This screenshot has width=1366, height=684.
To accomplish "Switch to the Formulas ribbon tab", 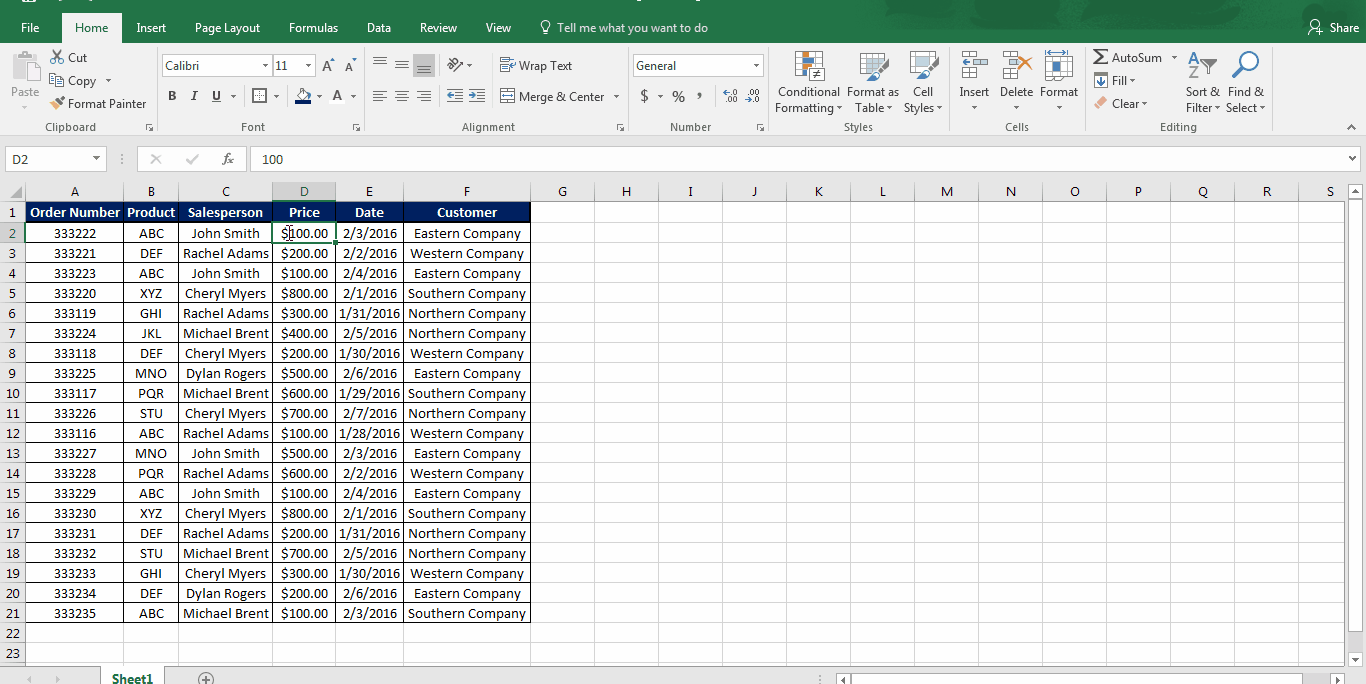I will (313, 28).
